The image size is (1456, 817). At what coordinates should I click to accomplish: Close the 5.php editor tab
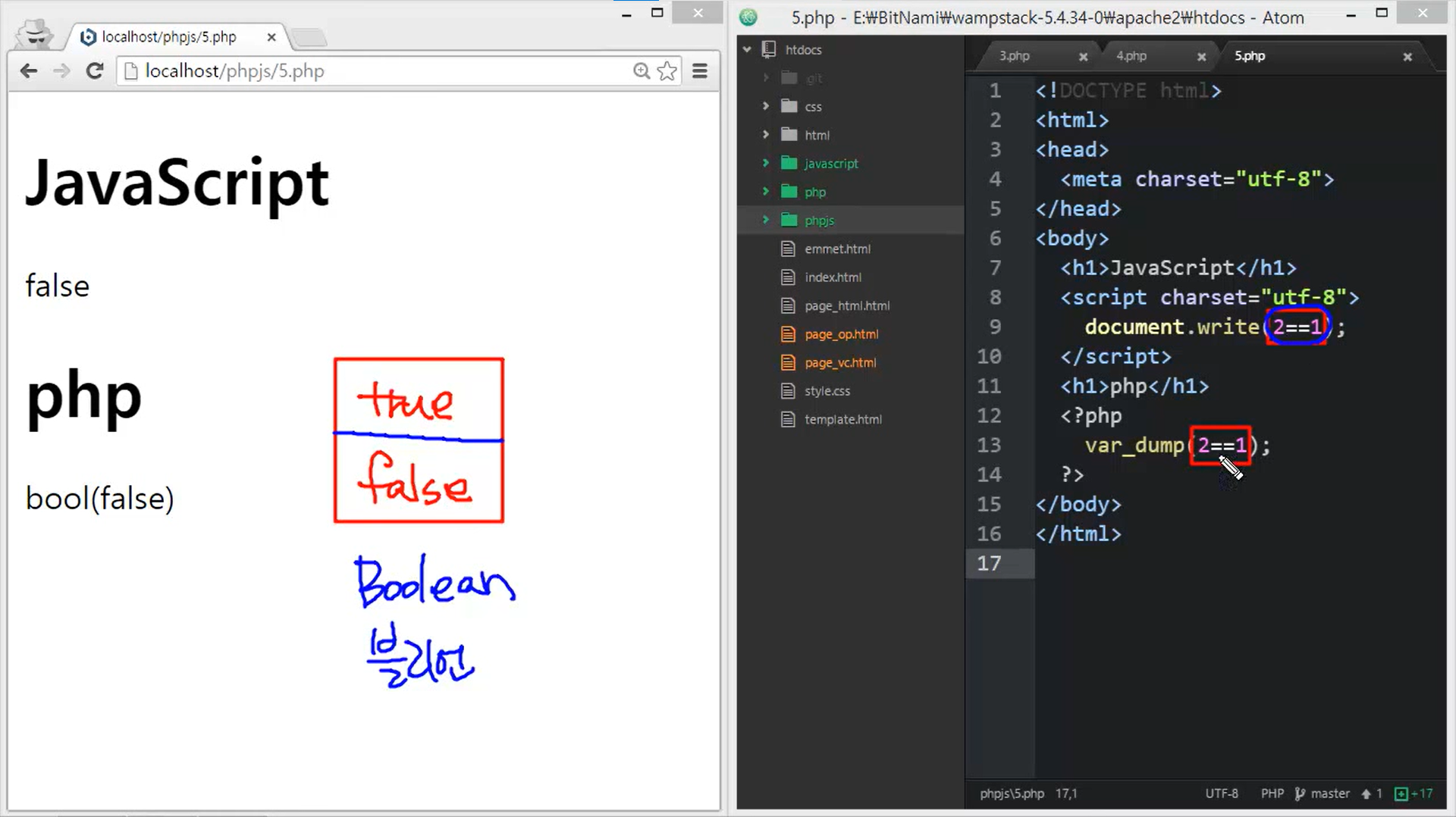(x=1407, y=57)
